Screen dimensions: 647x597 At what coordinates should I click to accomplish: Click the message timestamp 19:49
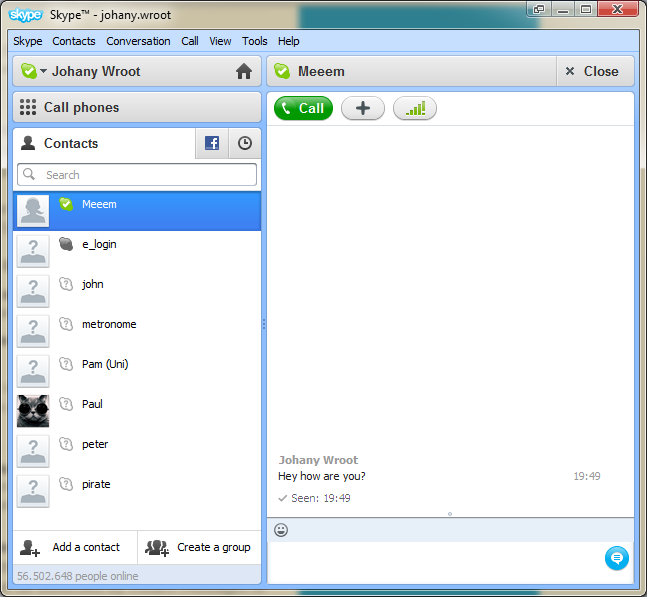(x=587, y=476)
